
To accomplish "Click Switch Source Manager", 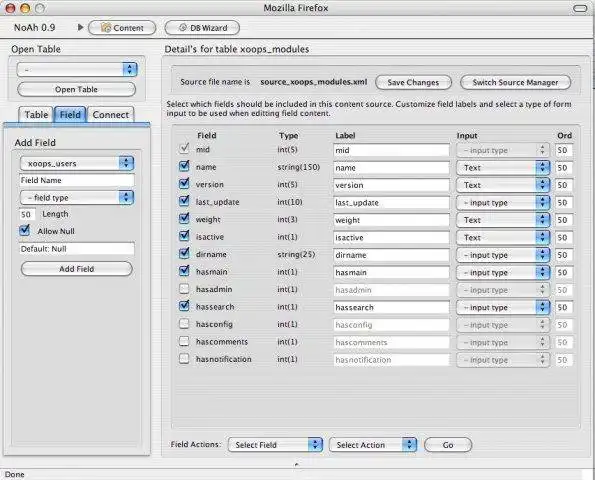I will (x=515, y=82).
